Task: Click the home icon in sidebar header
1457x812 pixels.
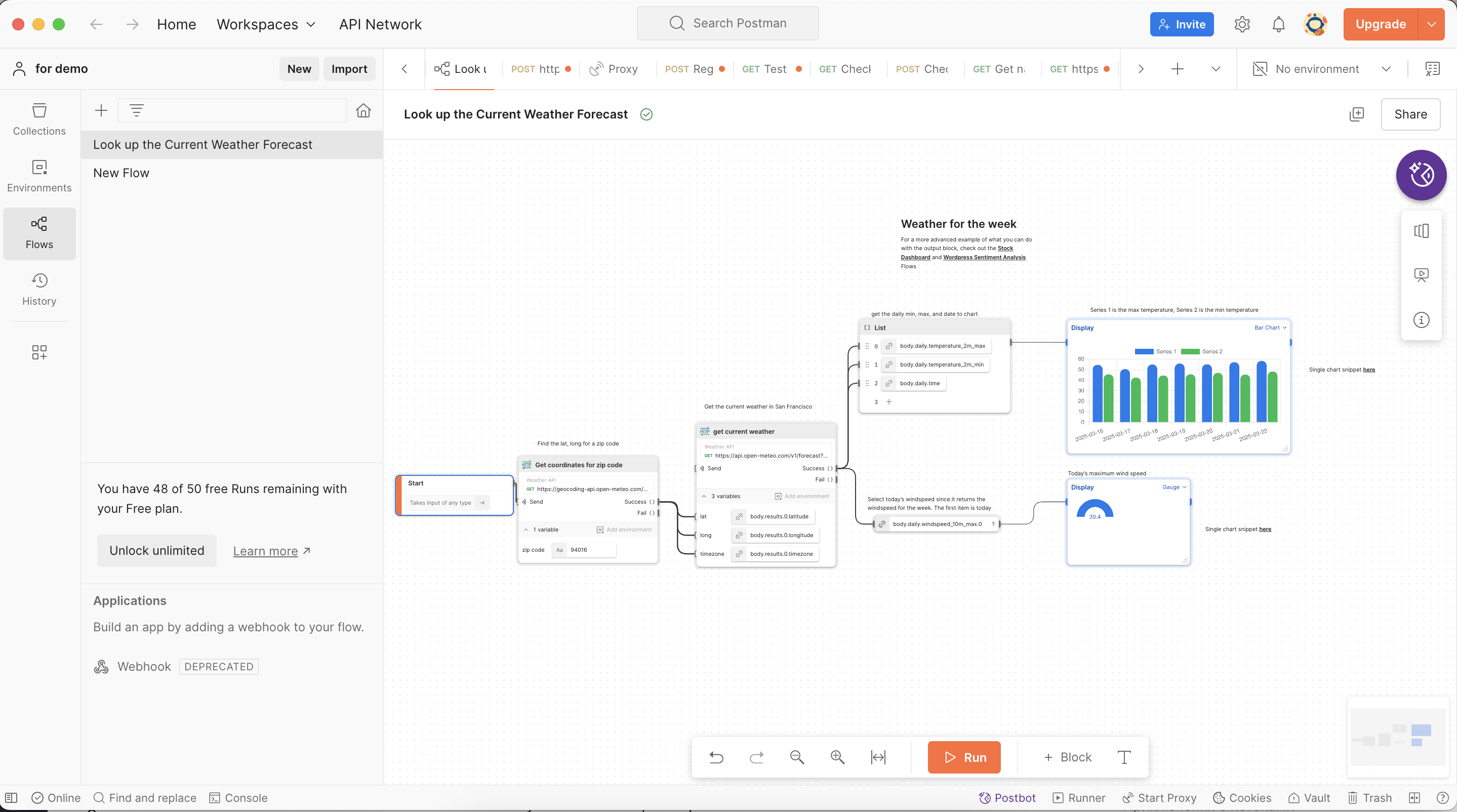Action: (x=363, y=110)
